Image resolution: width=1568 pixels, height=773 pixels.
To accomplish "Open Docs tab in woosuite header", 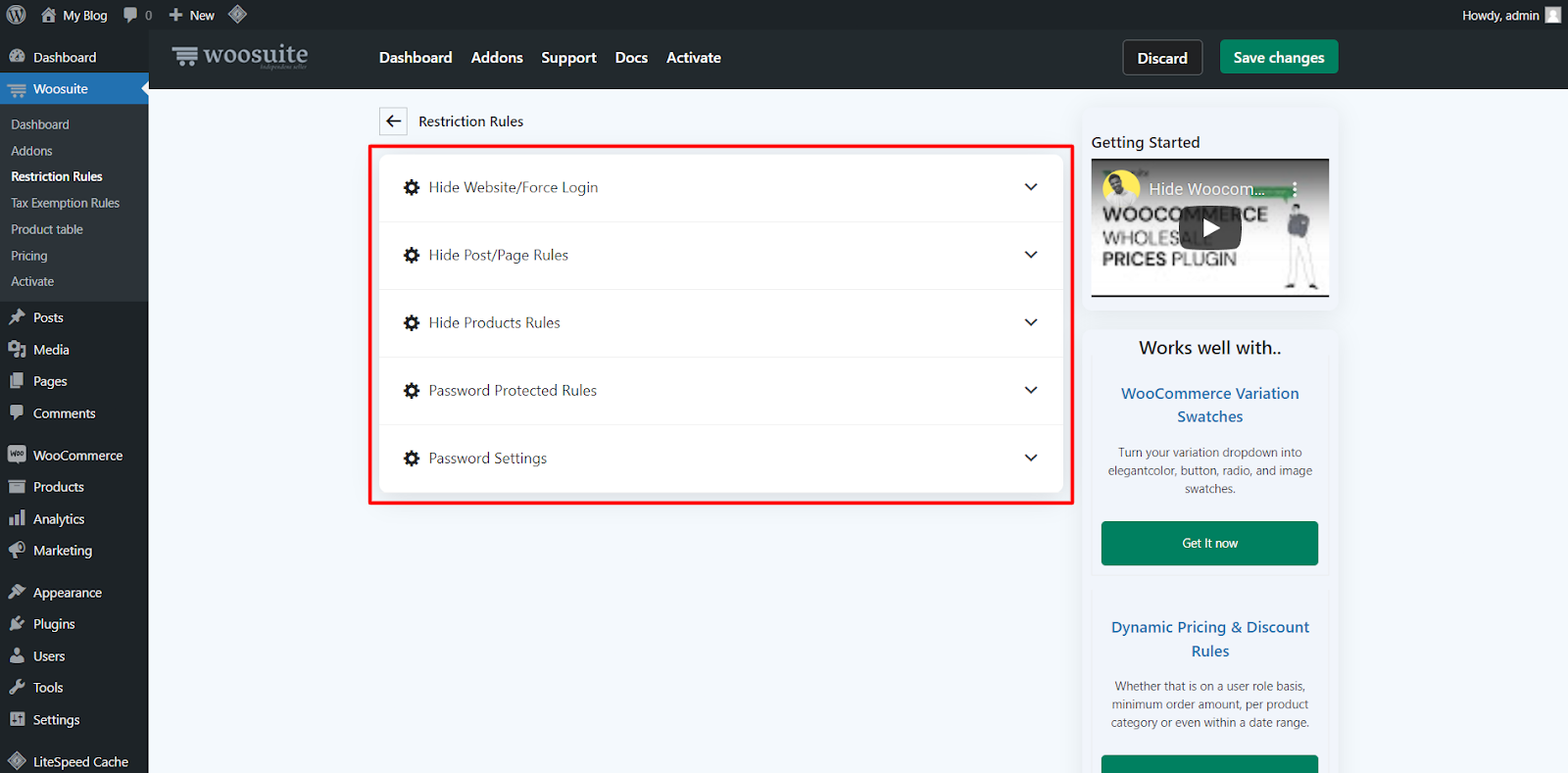I will pos(631,58).
